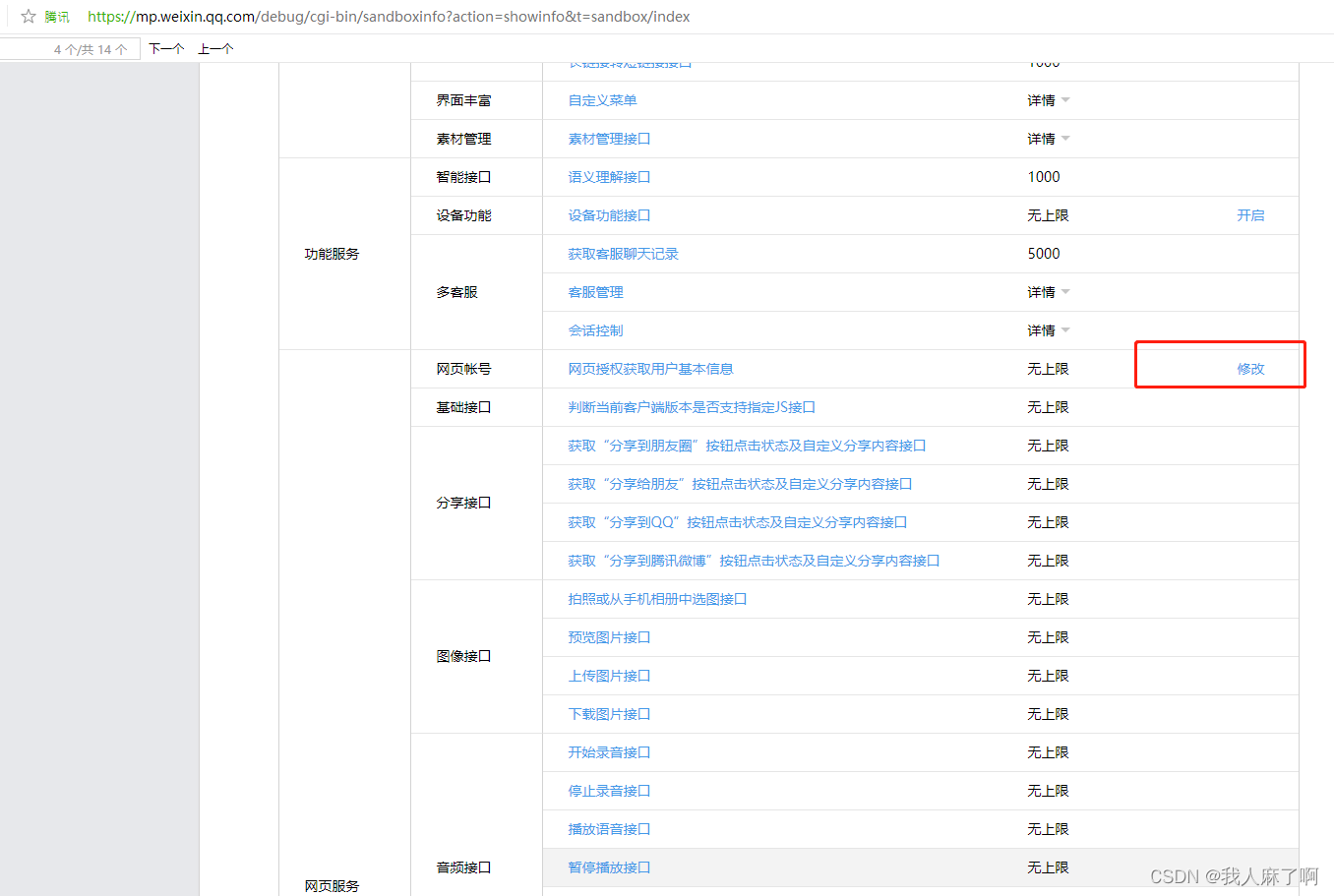Click 修改 for 网页授权获取用户基本信息
The width and height of the screenshot is (1334, 896).
tap(1250, 369)
